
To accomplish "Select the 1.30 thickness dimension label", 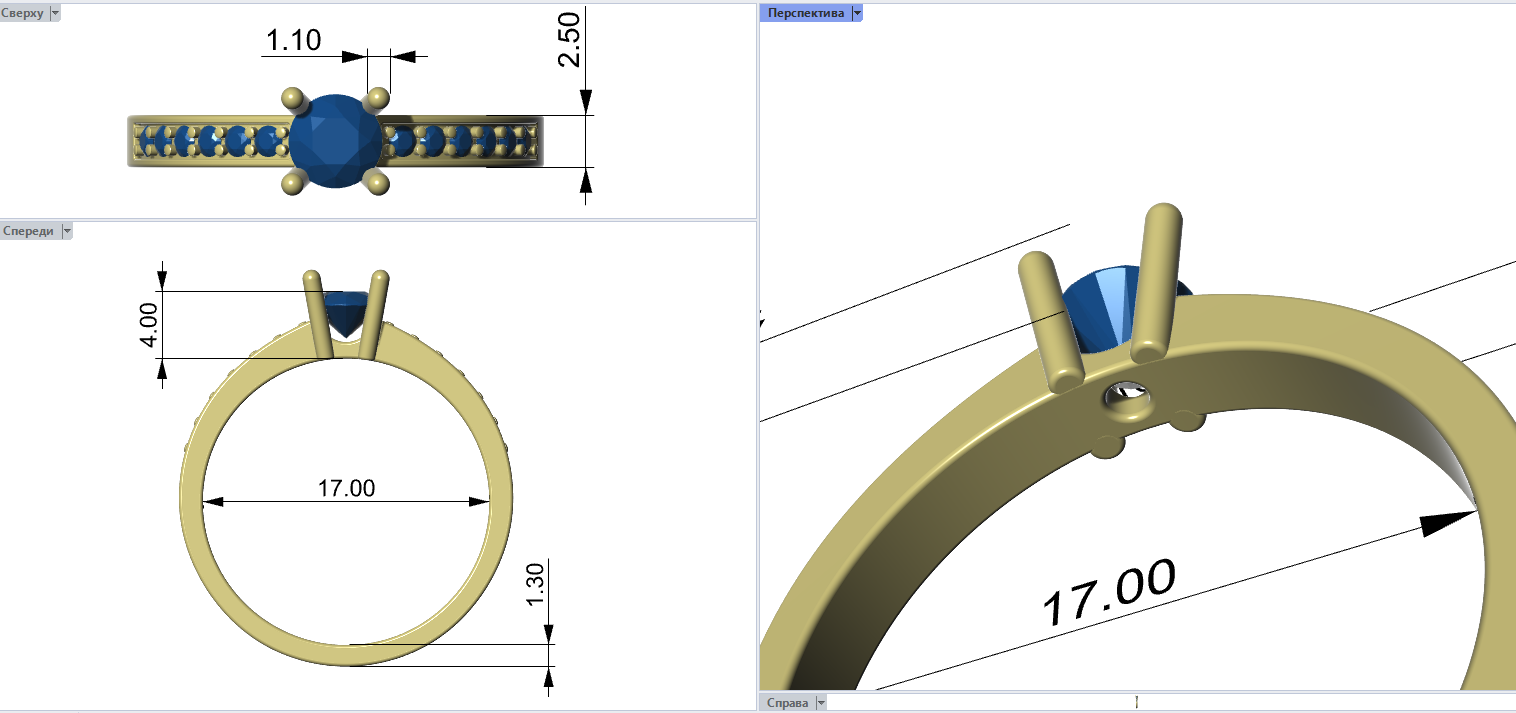I will point(534,582).
